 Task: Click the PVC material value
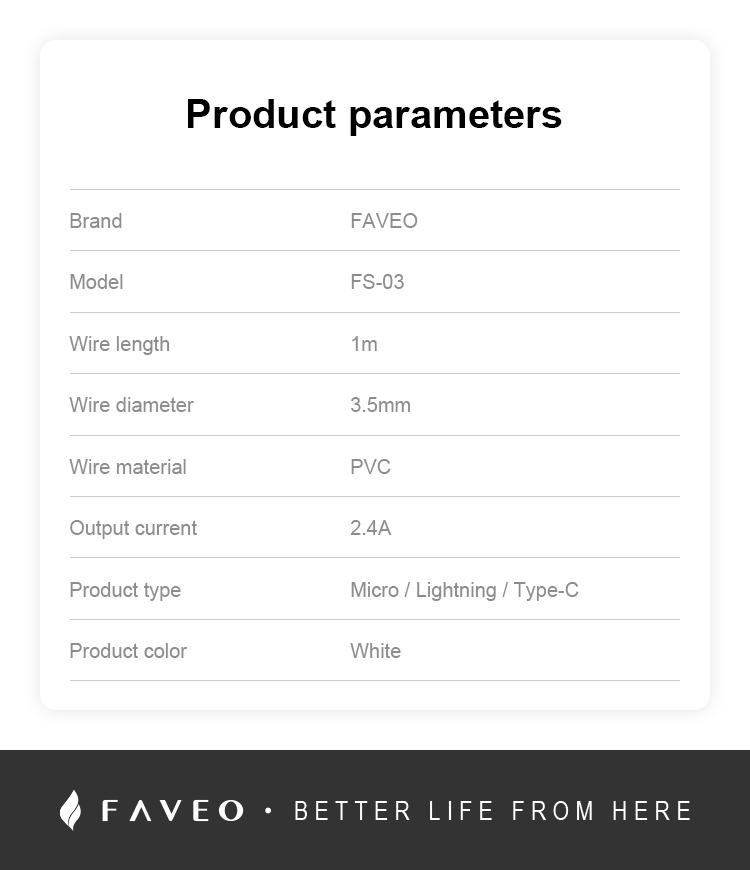[x=371, y=467]
